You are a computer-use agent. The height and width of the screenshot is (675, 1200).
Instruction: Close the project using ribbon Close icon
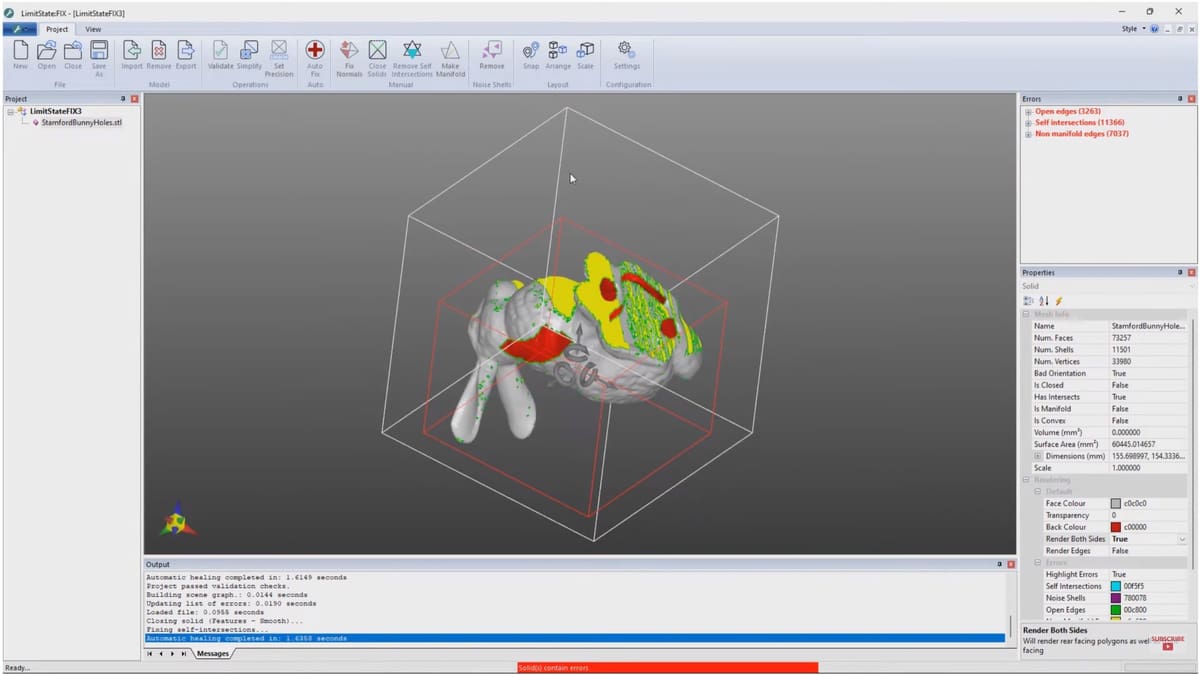click(x=73, y=54)
